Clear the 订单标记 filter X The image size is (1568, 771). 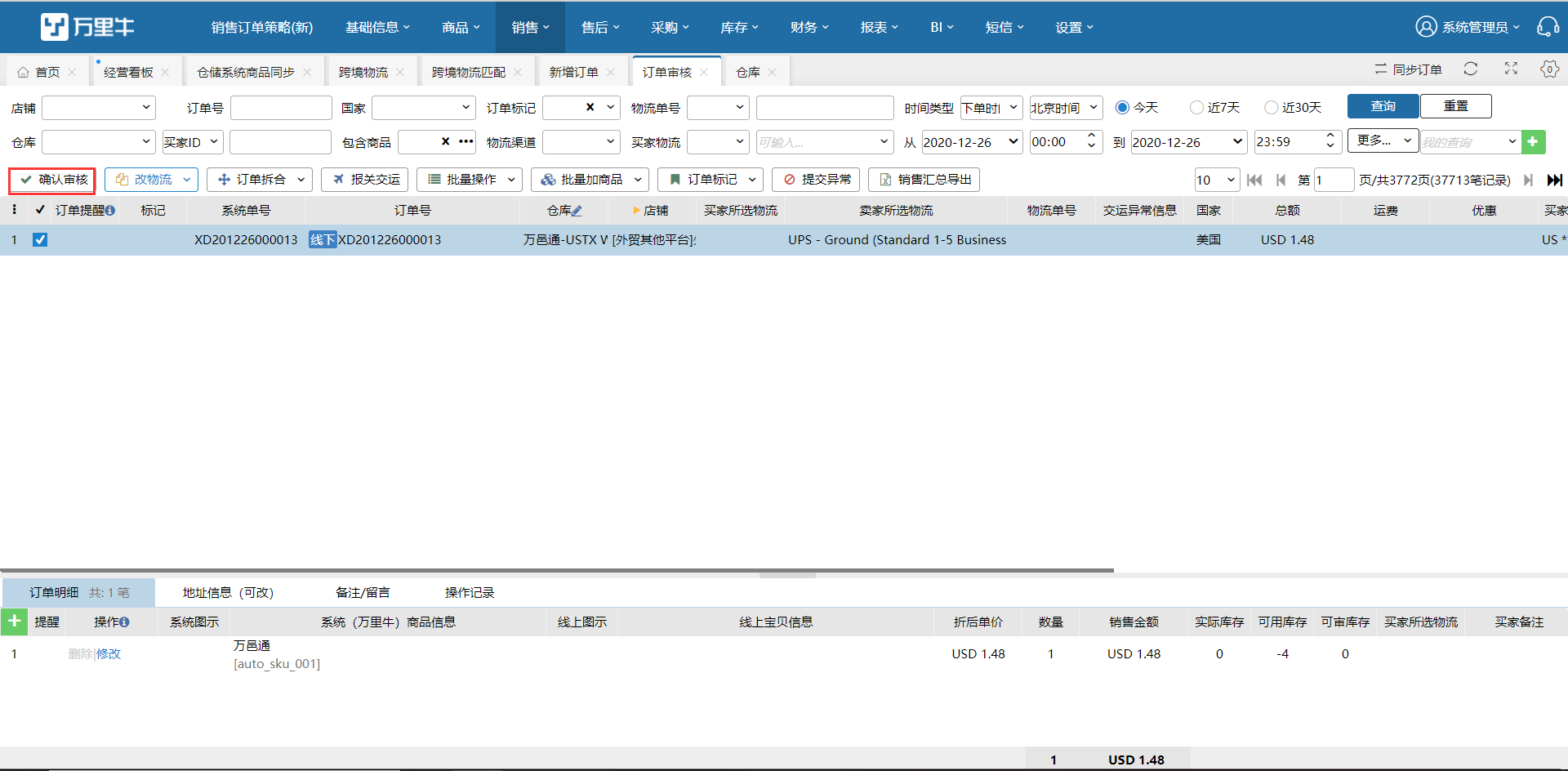click(590, 107)
